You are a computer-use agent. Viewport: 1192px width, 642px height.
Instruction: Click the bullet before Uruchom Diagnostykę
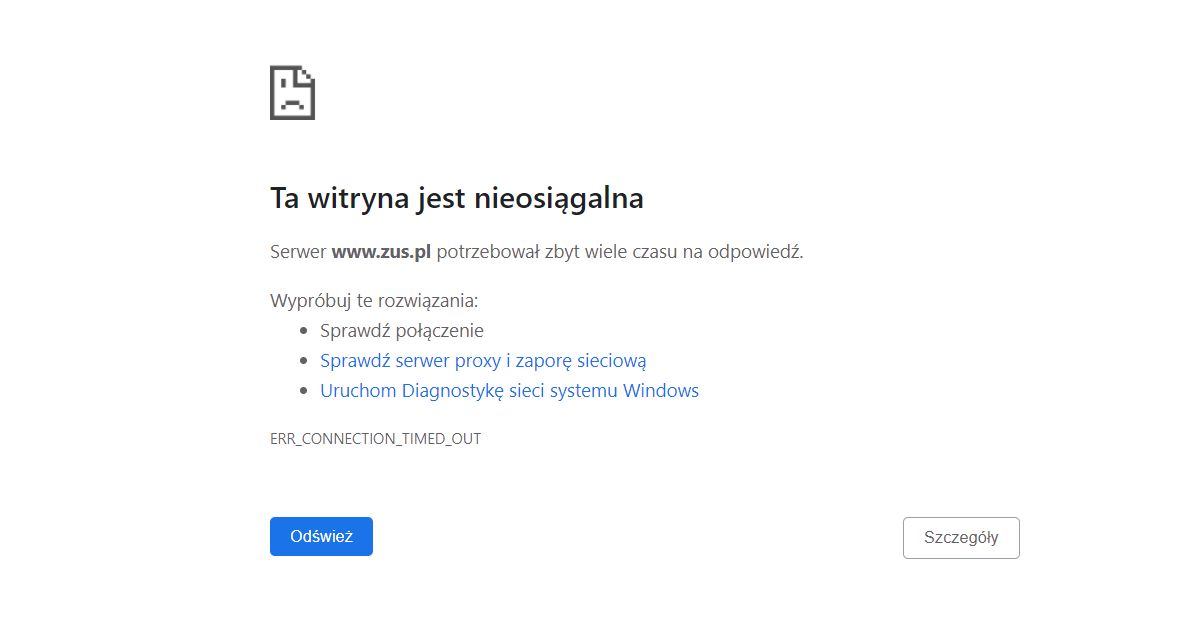[303, 390]
